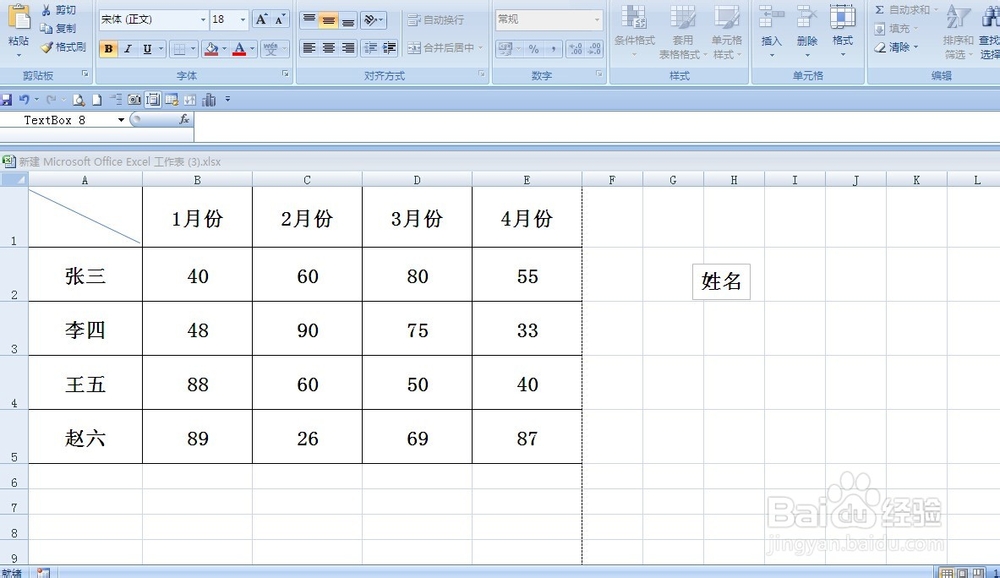Click the Cut (剪切) scissors button
The height and width of the screenshot is (578, 1000).
tap(59, 10)
